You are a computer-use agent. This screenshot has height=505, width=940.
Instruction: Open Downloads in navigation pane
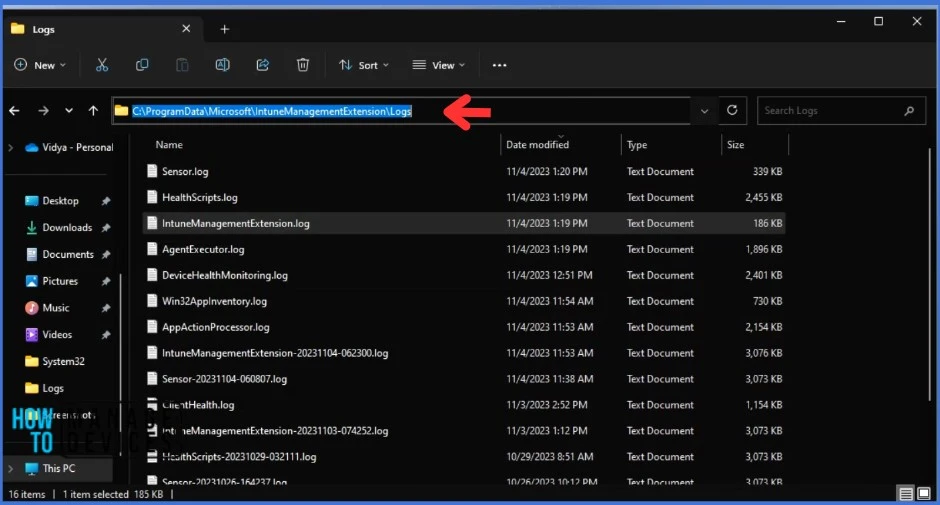pyautogui.click(x=67, y=227)
